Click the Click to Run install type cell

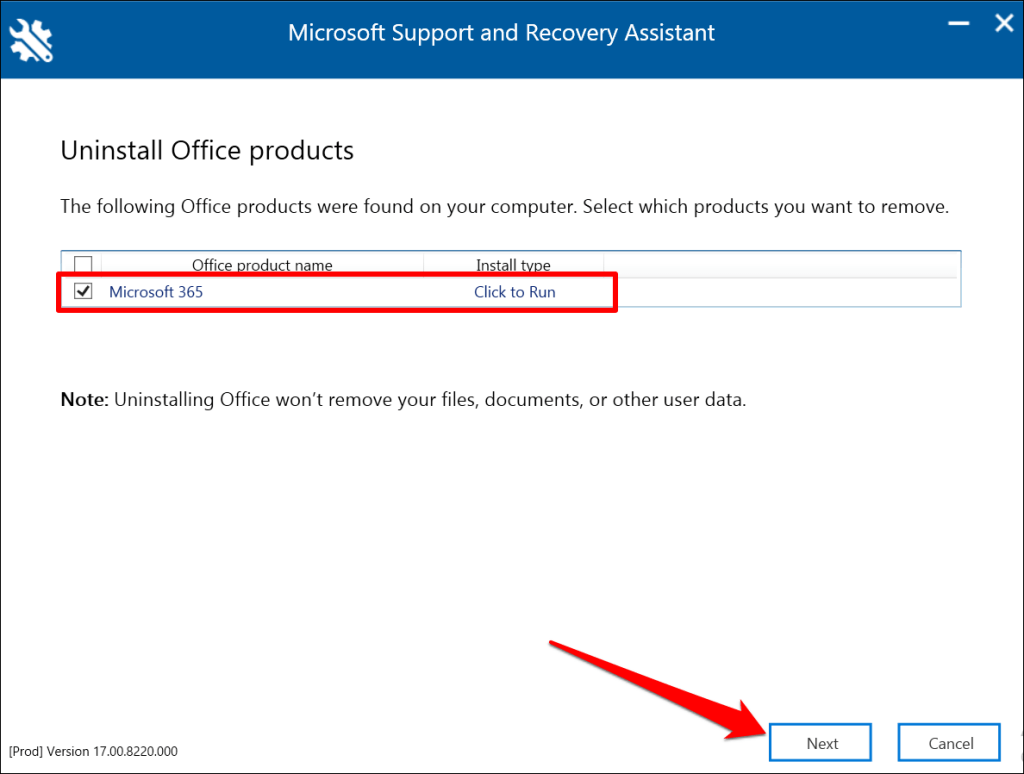pos(514,292)
